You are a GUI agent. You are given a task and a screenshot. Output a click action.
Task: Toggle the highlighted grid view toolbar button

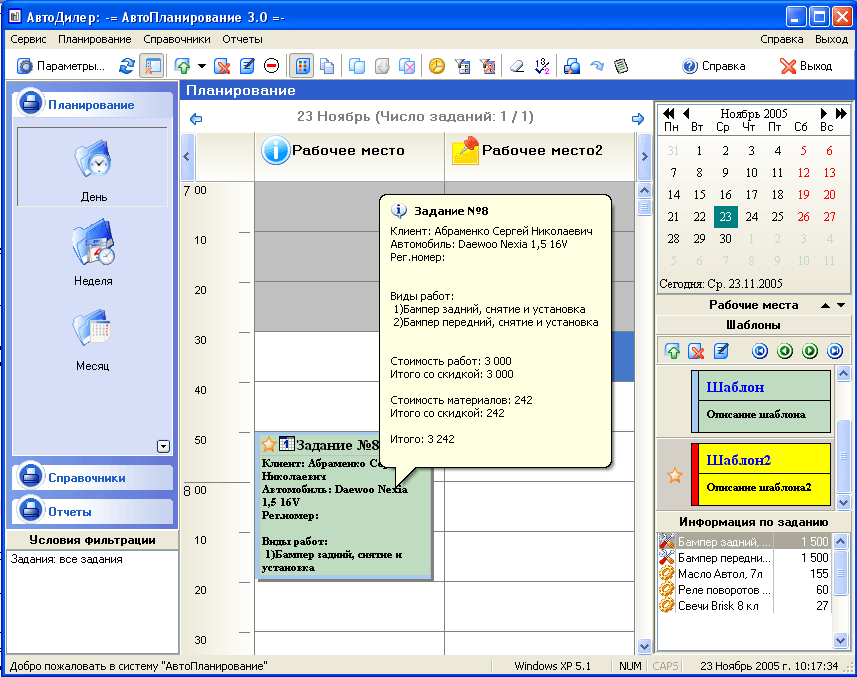click(300, 67)
